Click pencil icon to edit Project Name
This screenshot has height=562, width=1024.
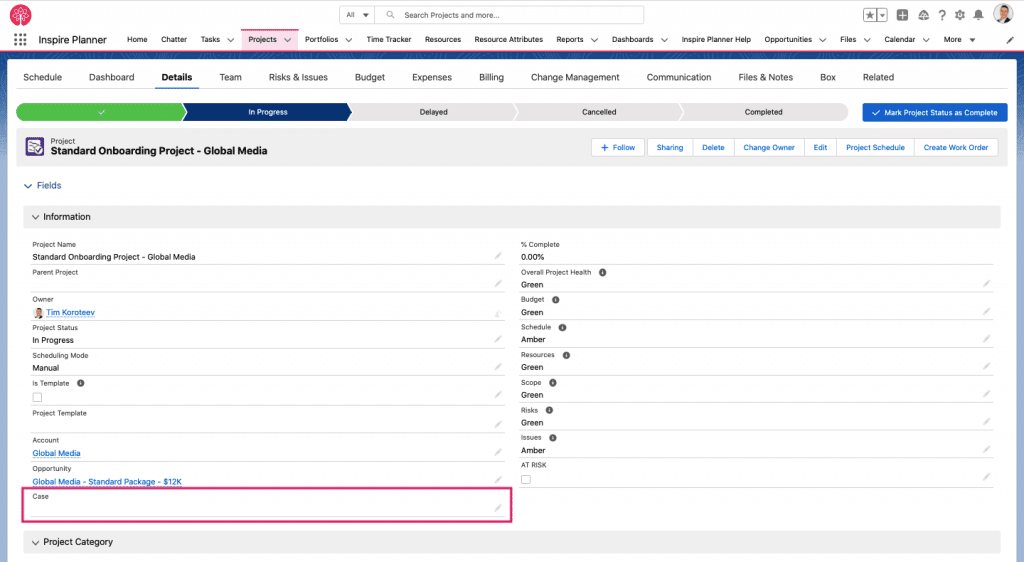pyautogui.click(x=498, y=256)
